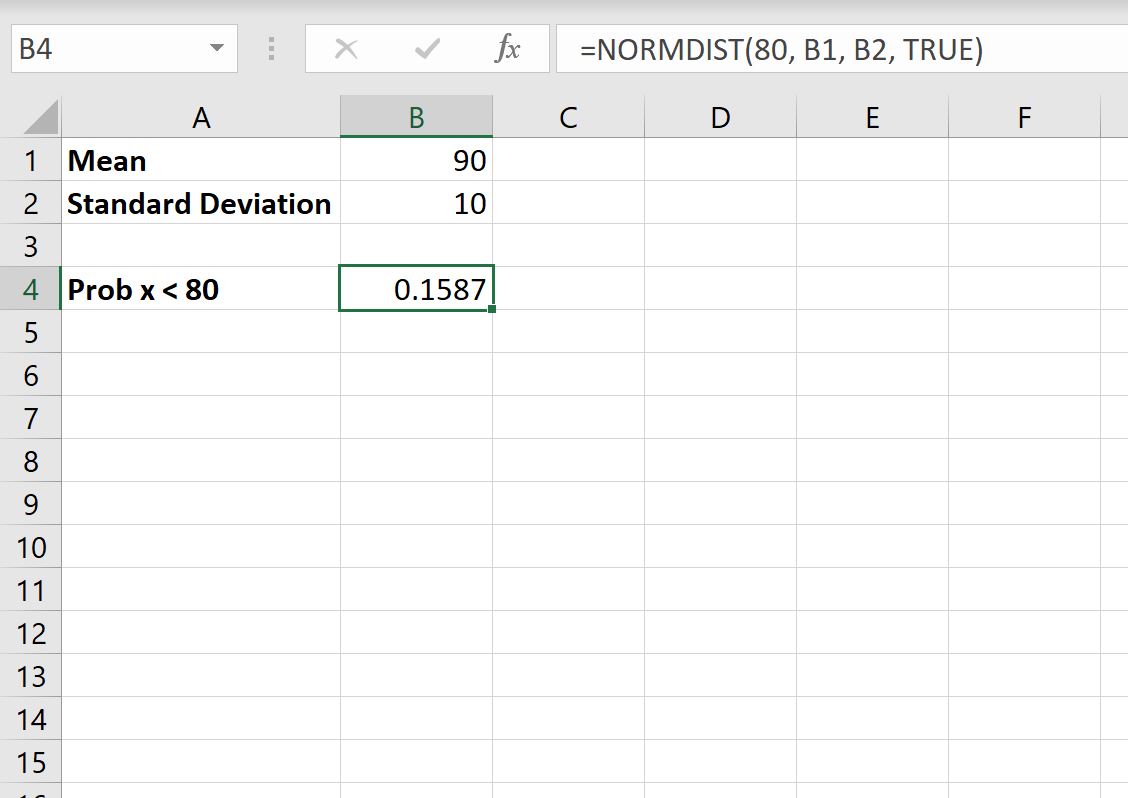
Task: Select the Standard Deviation label cell
Action: point(200,203)
